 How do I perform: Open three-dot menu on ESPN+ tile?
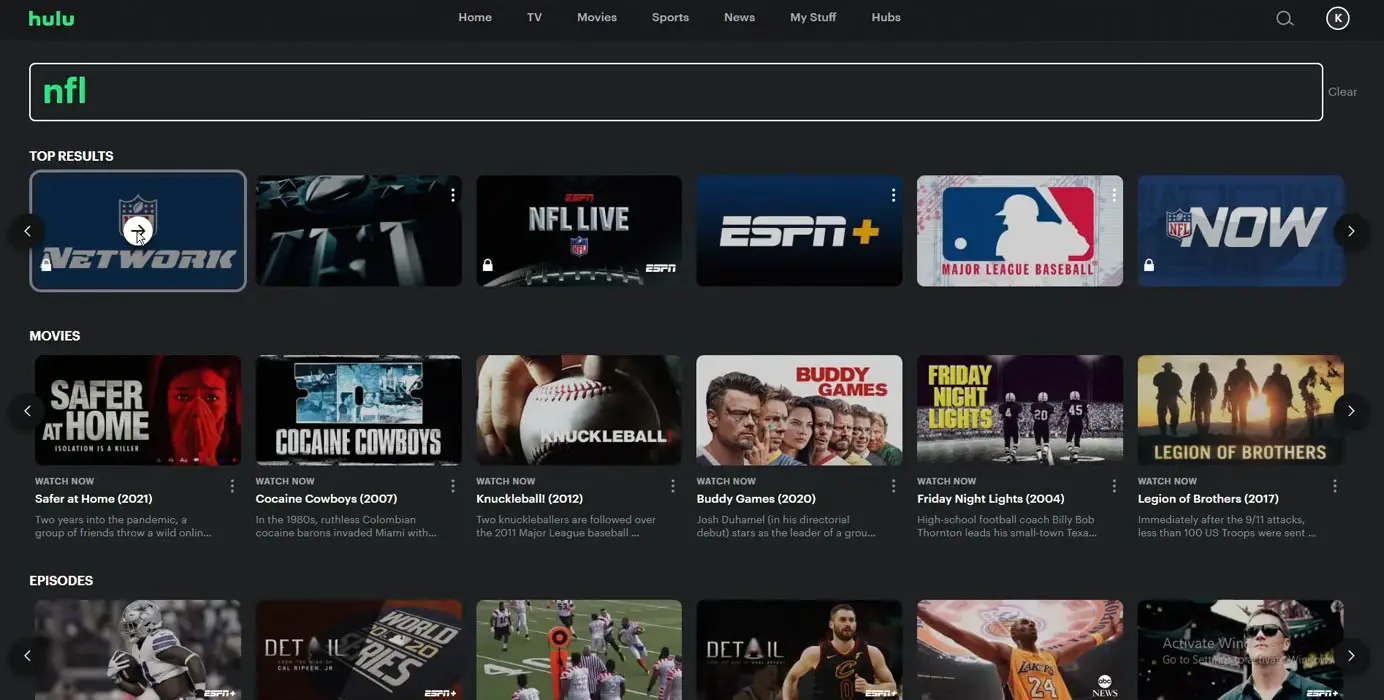click(x=894, y=195)
